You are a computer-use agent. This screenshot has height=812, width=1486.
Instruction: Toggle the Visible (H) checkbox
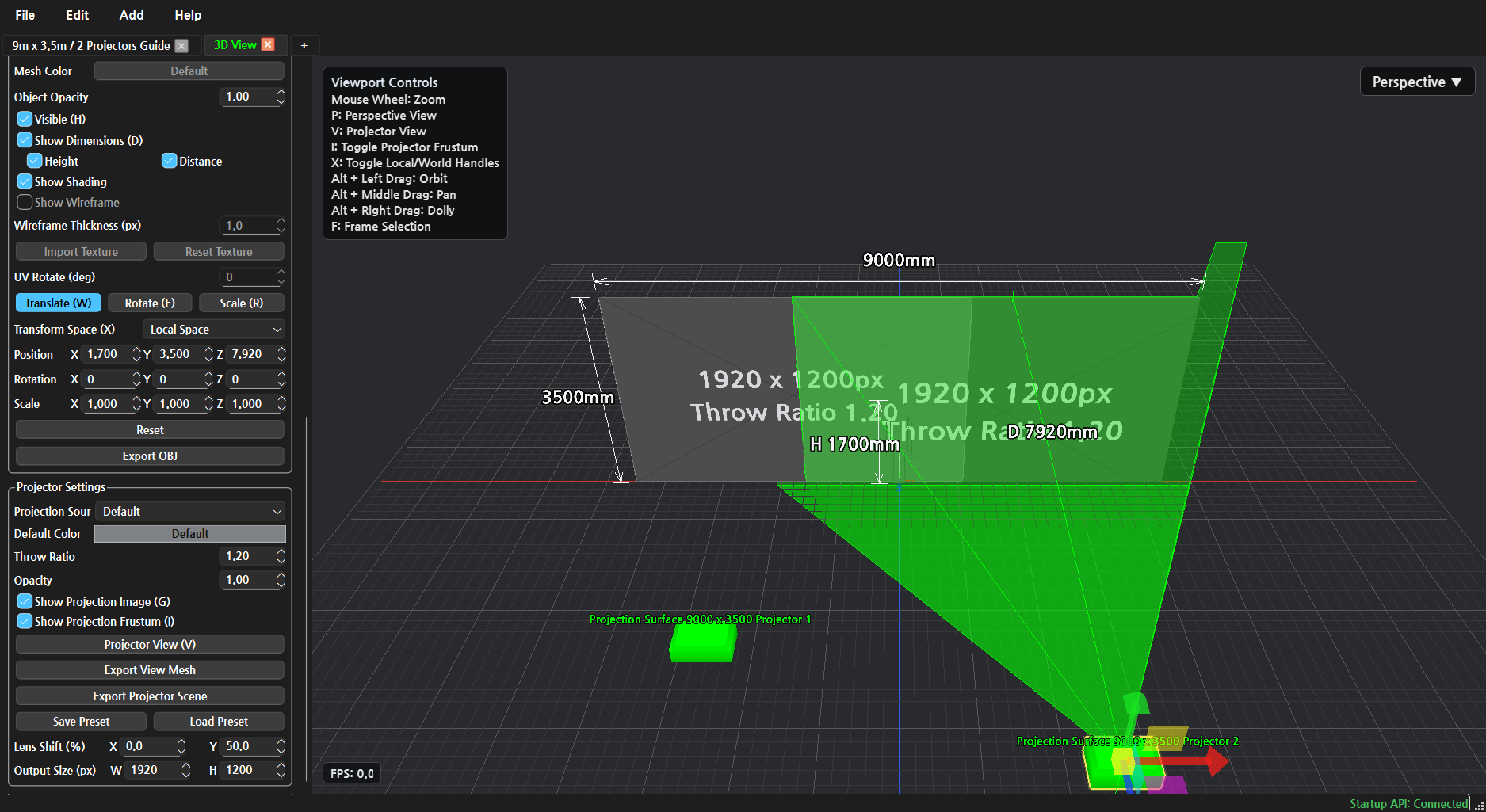coord(25,119)
